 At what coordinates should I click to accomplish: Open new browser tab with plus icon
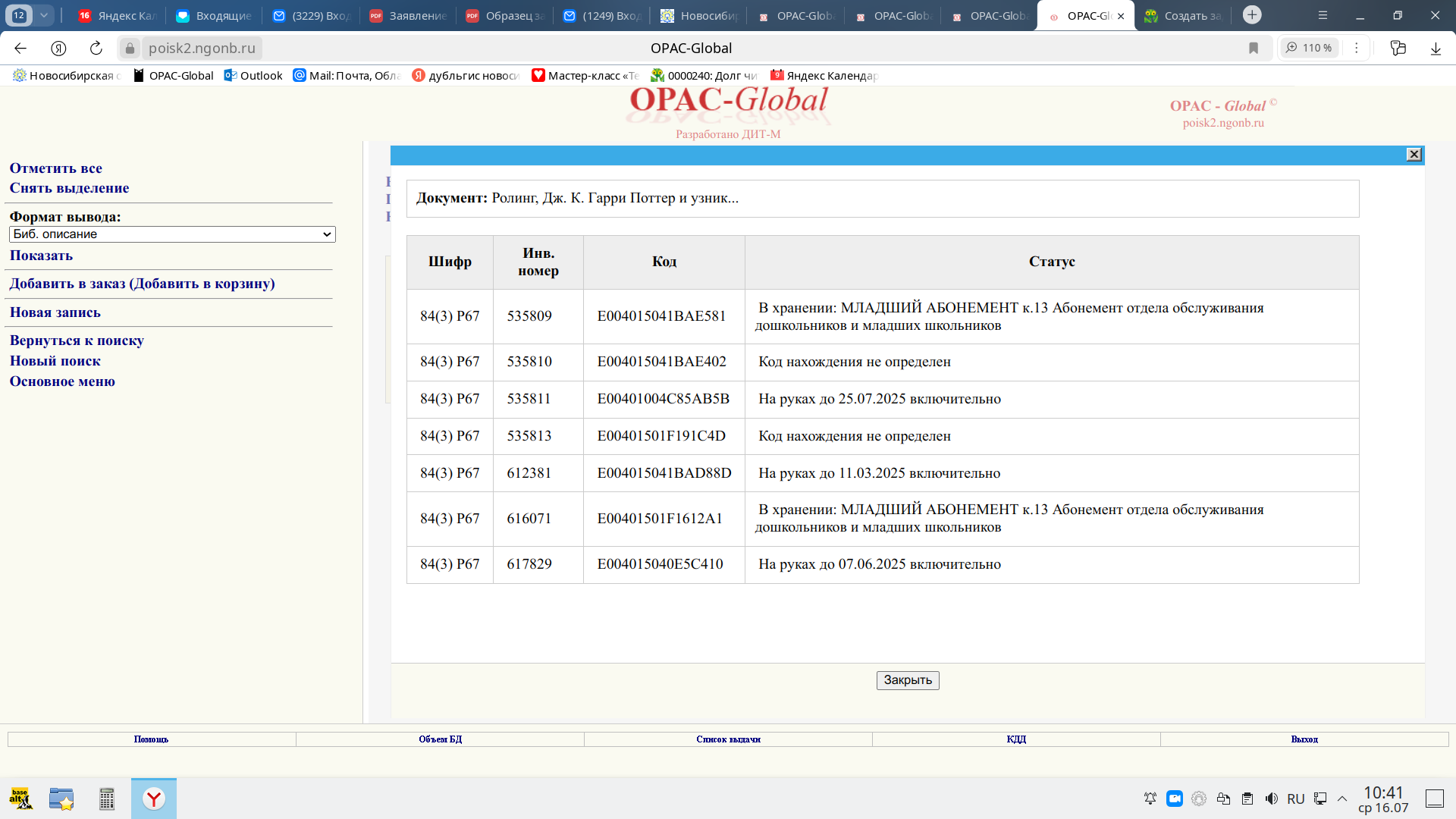click(1252, 15)
